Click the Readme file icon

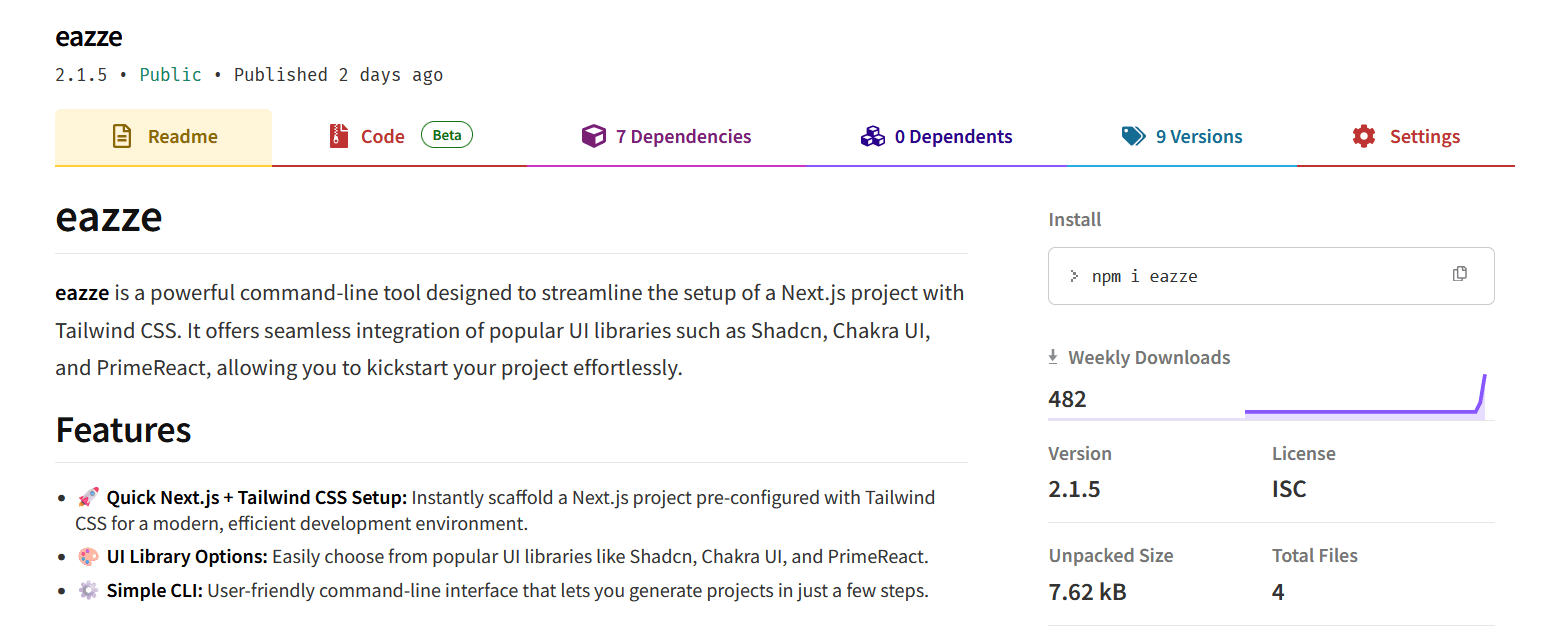(x=122, y=137)
